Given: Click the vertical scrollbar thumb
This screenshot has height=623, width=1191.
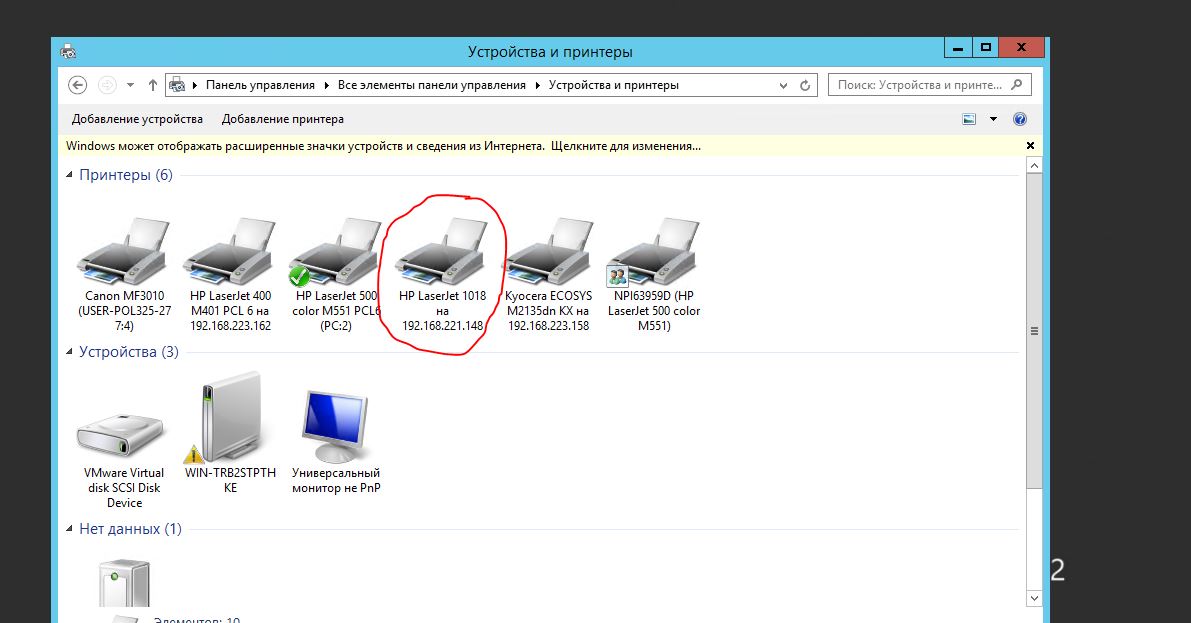Looking at the screenshot, I should pyautogui.click(x=1034, y=331).
